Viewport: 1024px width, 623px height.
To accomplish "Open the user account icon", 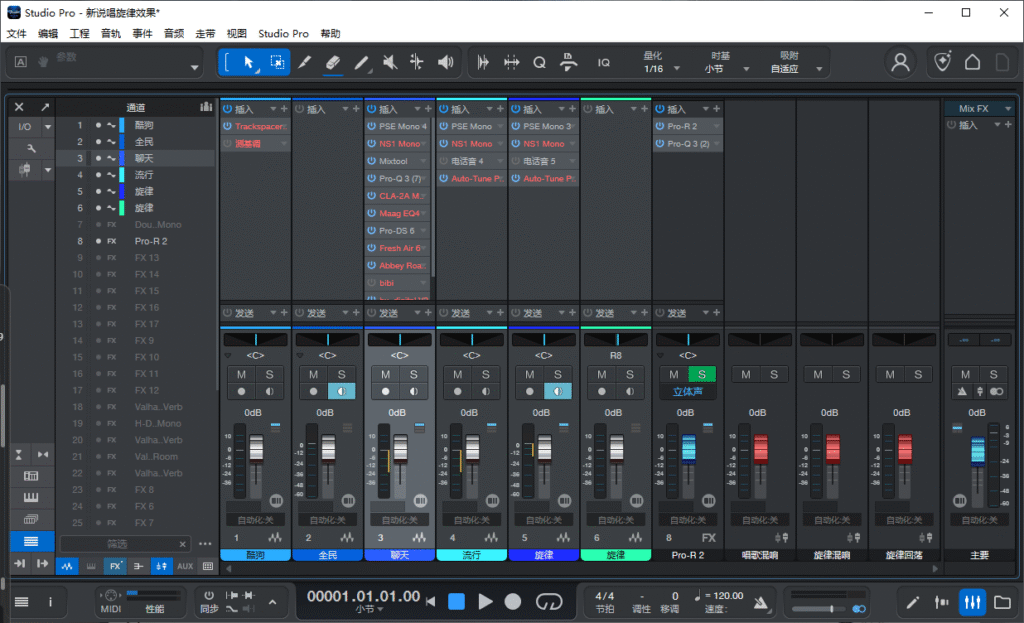I will 901,63.
